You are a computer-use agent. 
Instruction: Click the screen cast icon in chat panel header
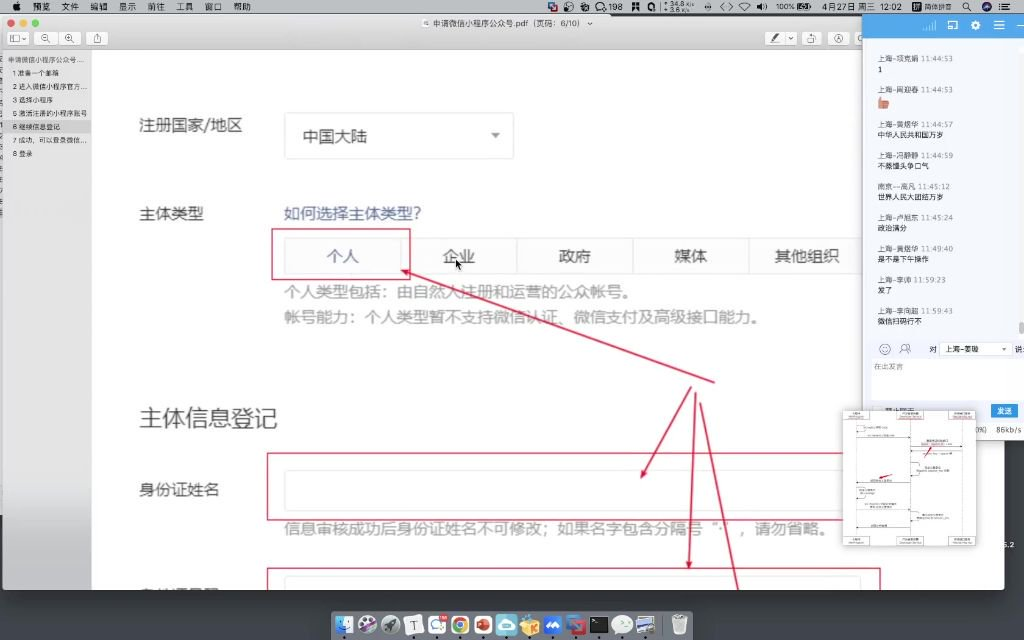(953, 25)
